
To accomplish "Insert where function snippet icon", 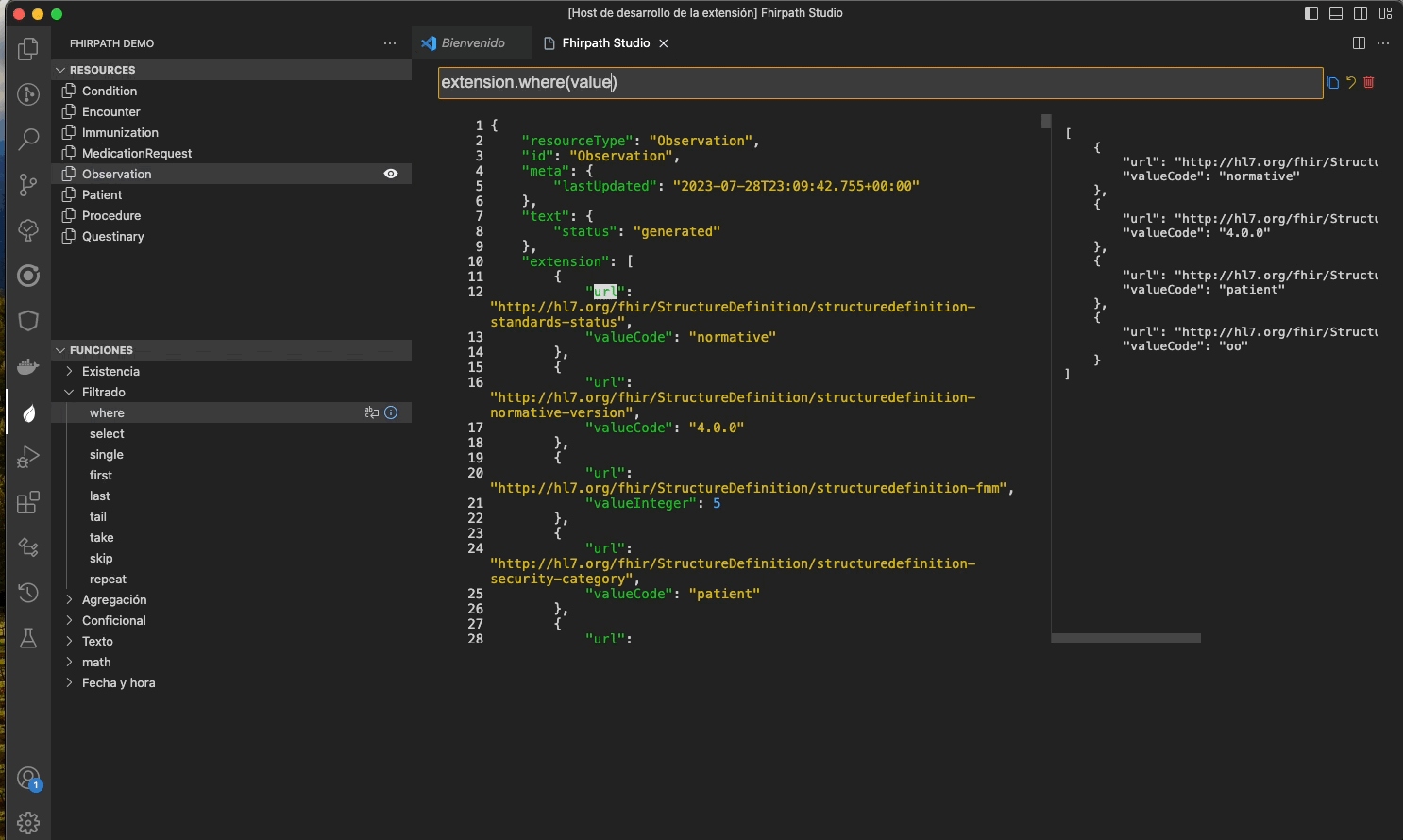I will pos(372,412).
